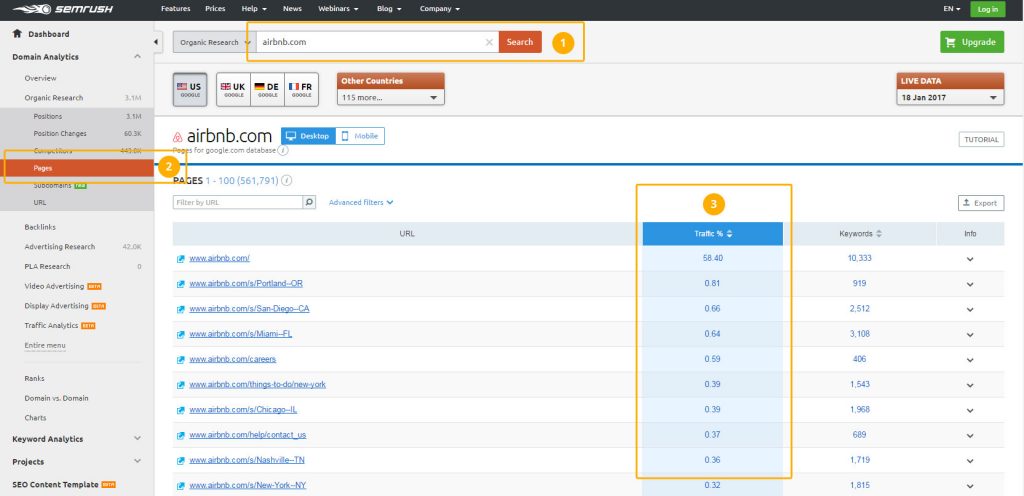1024x496 pixels.
Task: Open SEO Content Template in the sidebar
Action: [x=55, y=484]
